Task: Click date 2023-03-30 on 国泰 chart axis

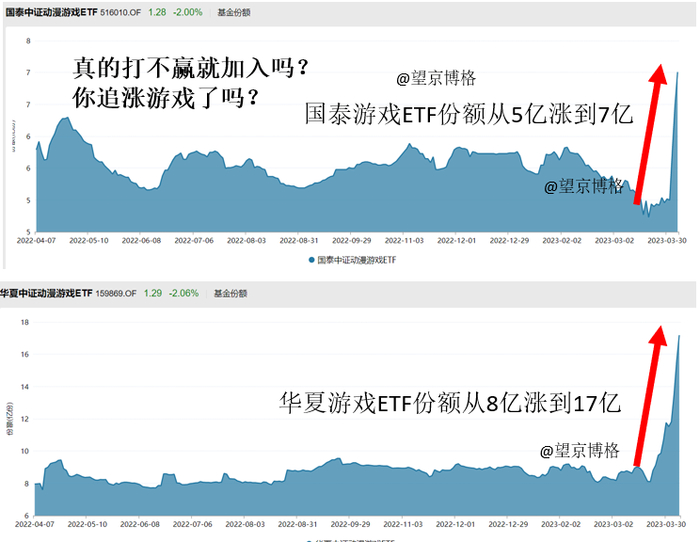Action: (667, 241)
